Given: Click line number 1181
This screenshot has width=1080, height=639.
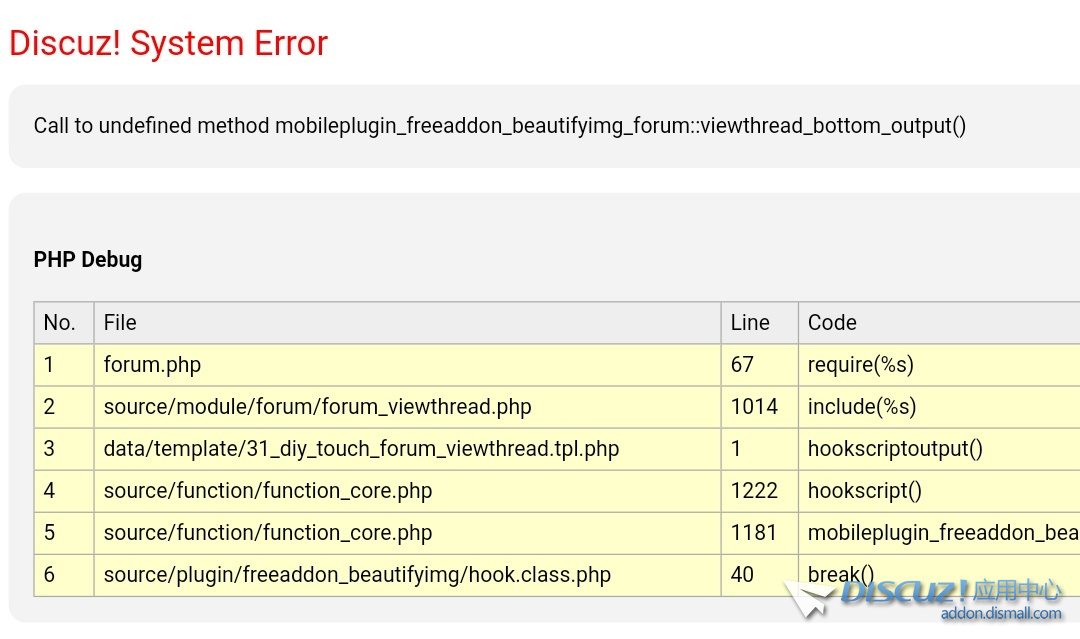Looking at the screenshot, I should 759,533.
